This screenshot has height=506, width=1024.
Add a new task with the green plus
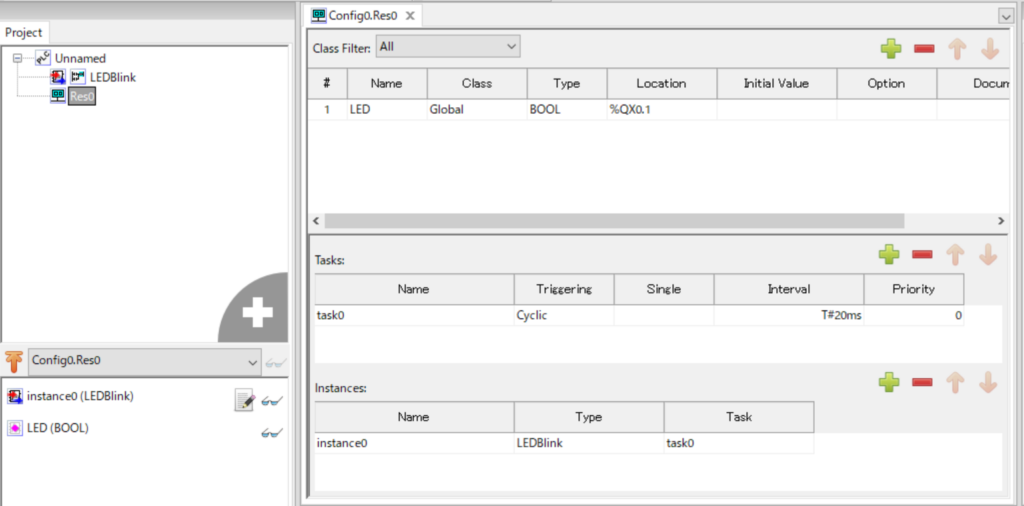tap(889, 255)
